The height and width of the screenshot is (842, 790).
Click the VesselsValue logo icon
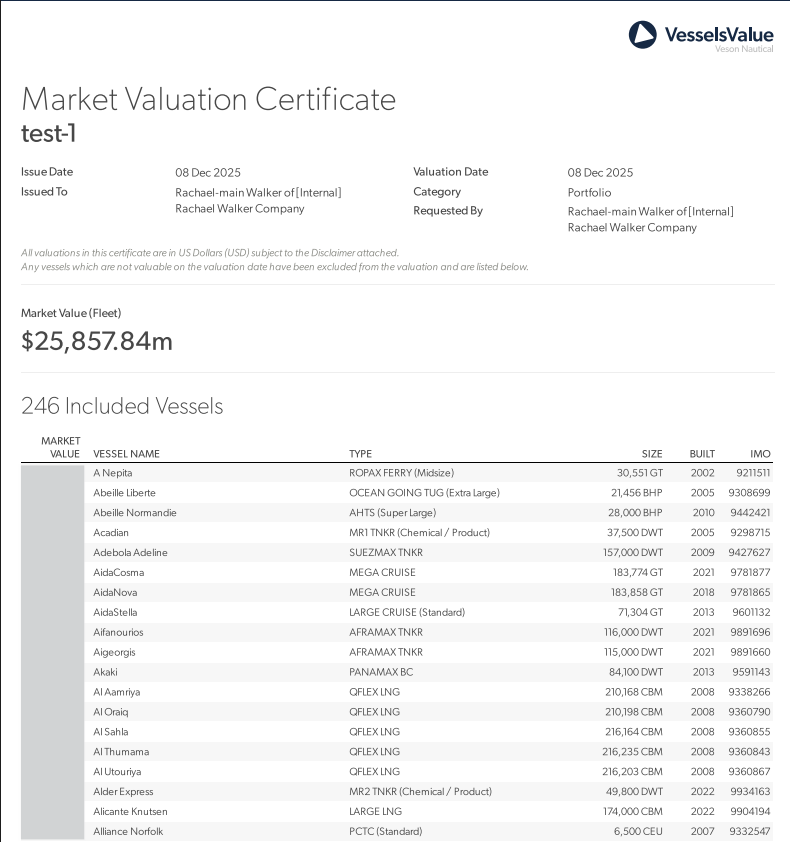pos(642,35)
